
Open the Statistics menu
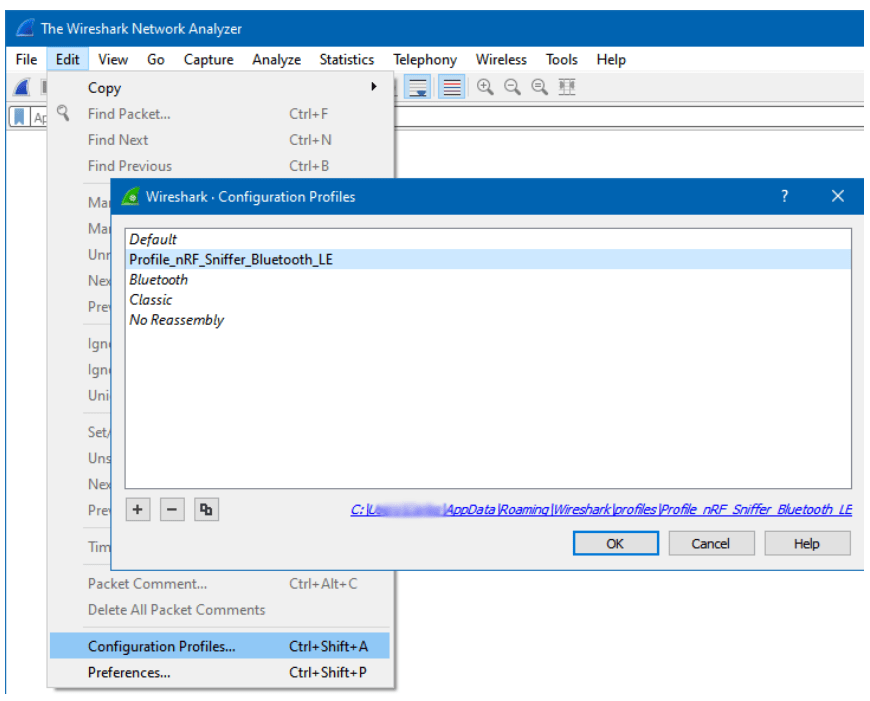point(346,60)
